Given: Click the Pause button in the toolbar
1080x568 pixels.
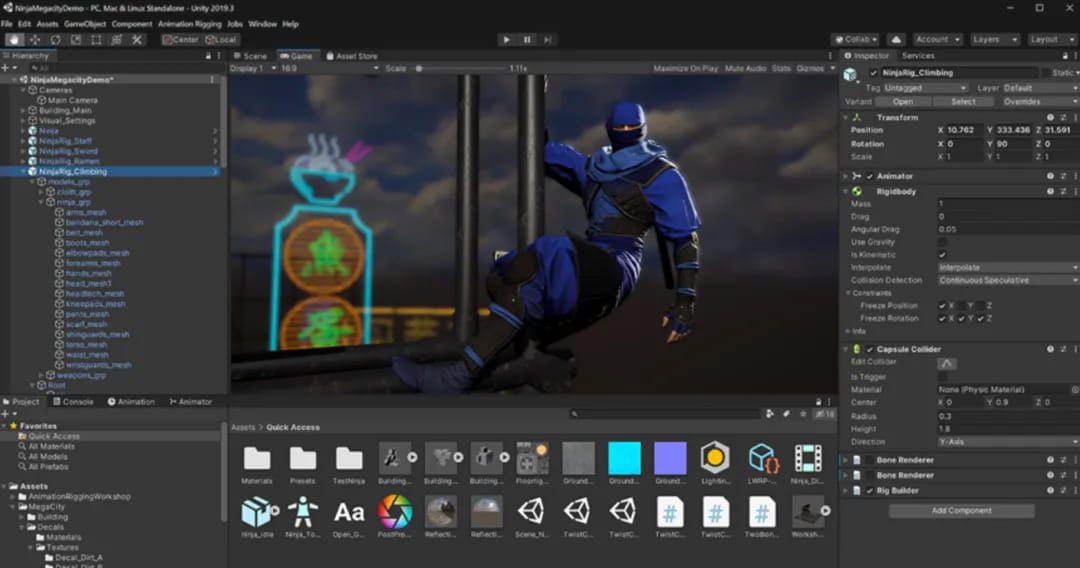Looking at the screenshot, I should pos(527,39).
